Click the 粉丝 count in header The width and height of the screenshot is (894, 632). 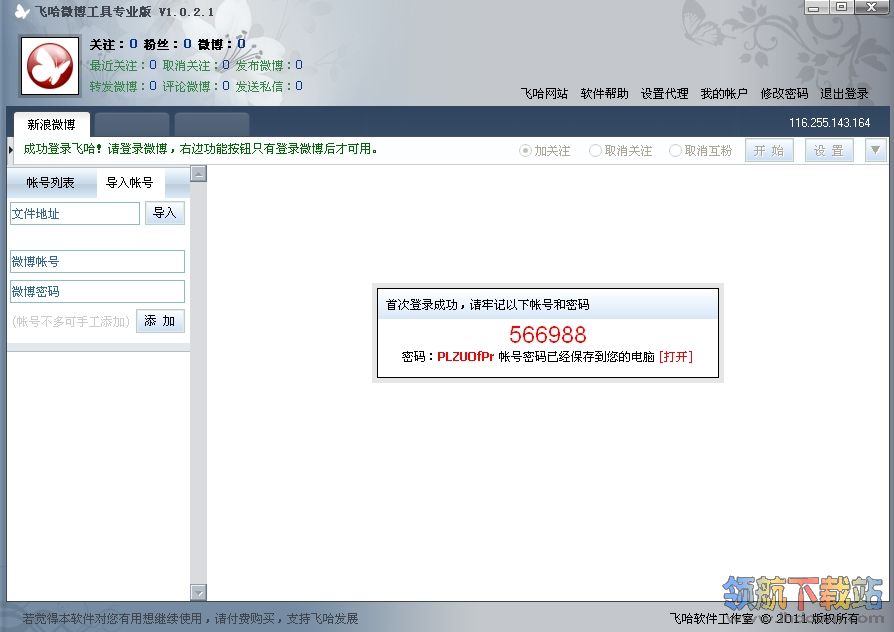click(168, 44)
